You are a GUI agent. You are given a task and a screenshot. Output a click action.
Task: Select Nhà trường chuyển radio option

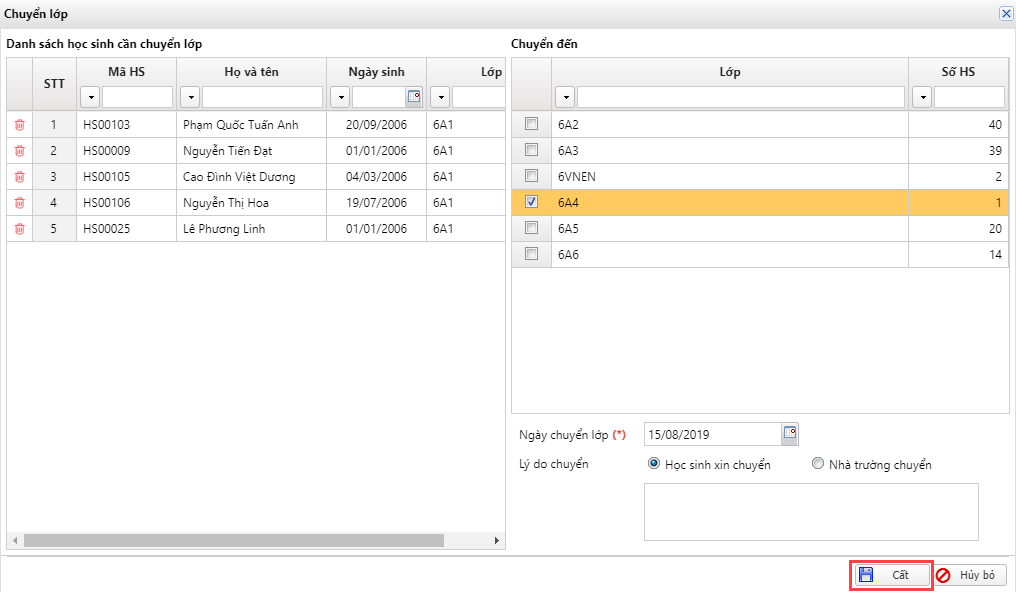(818, 464)
